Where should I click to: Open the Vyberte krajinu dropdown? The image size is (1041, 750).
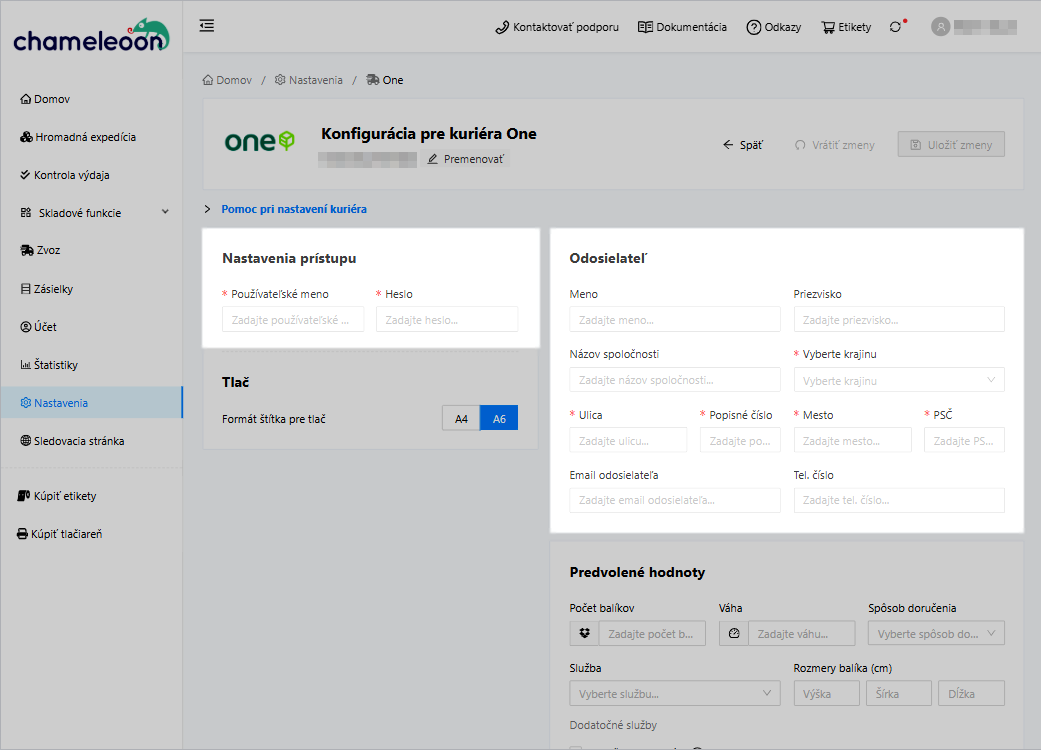pos(898,380)
